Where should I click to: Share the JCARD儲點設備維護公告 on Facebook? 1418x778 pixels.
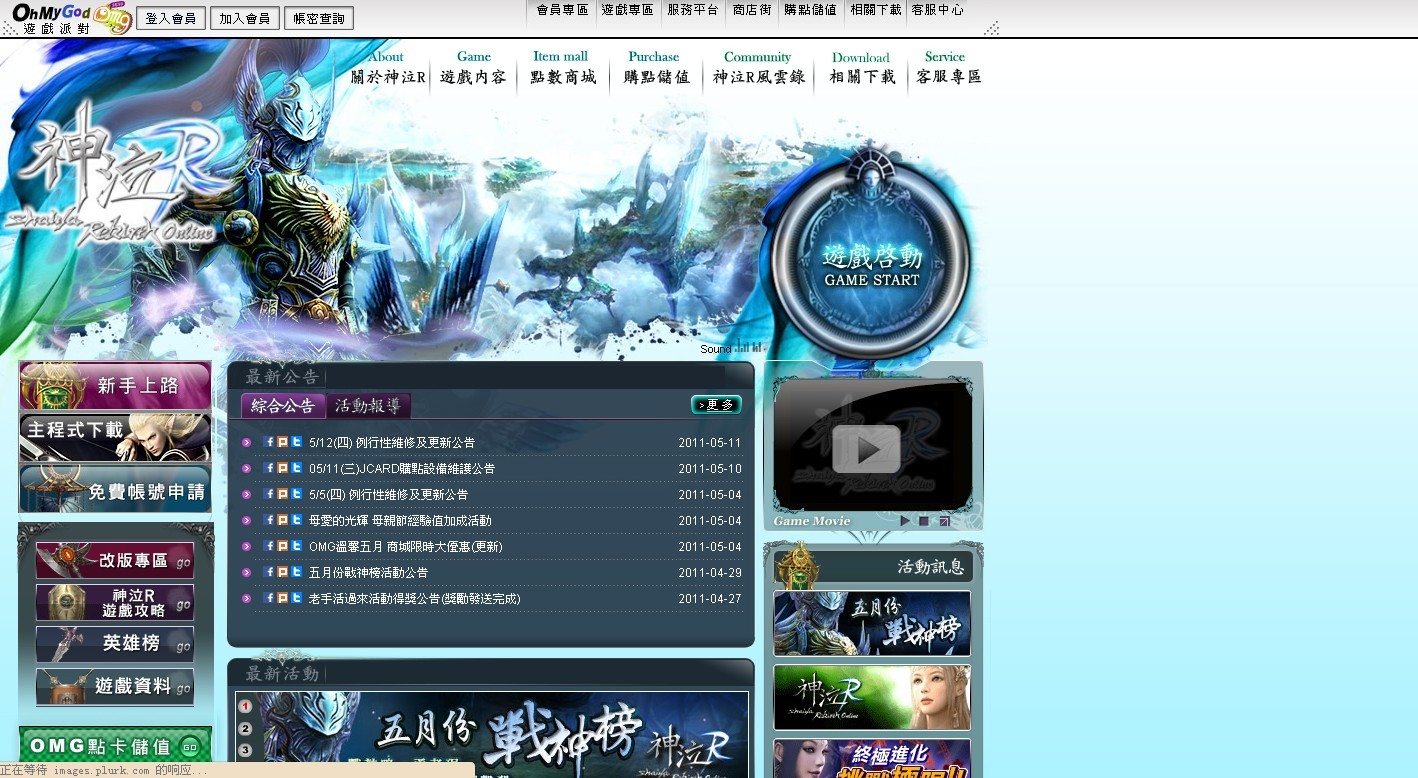tap(269, 468)
